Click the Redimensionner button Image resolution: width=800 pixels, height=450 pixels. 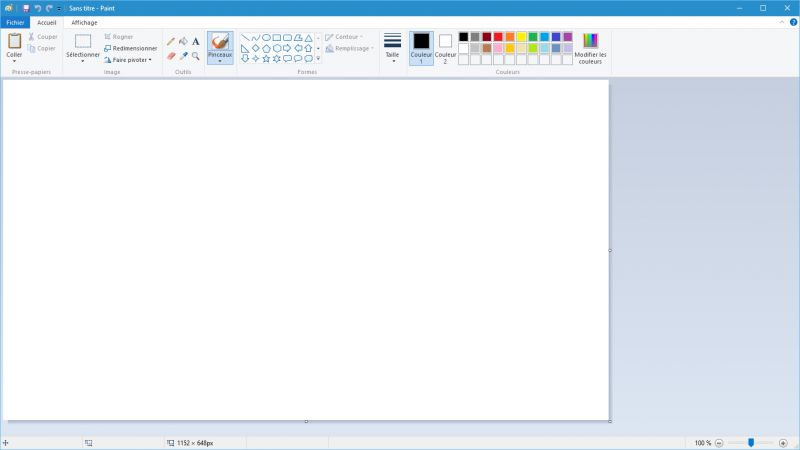click(x=131, y=48)
